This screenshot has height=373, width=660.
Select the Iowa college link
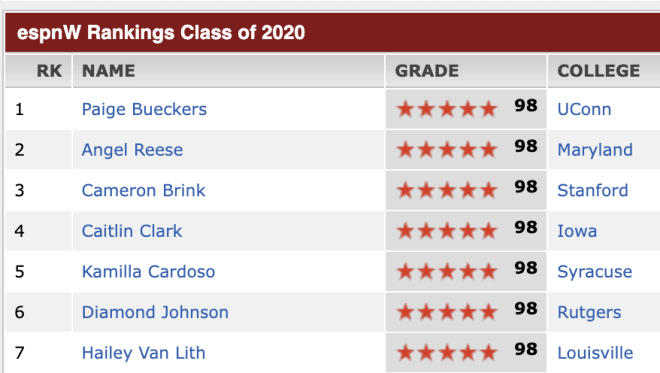[577, 231]
